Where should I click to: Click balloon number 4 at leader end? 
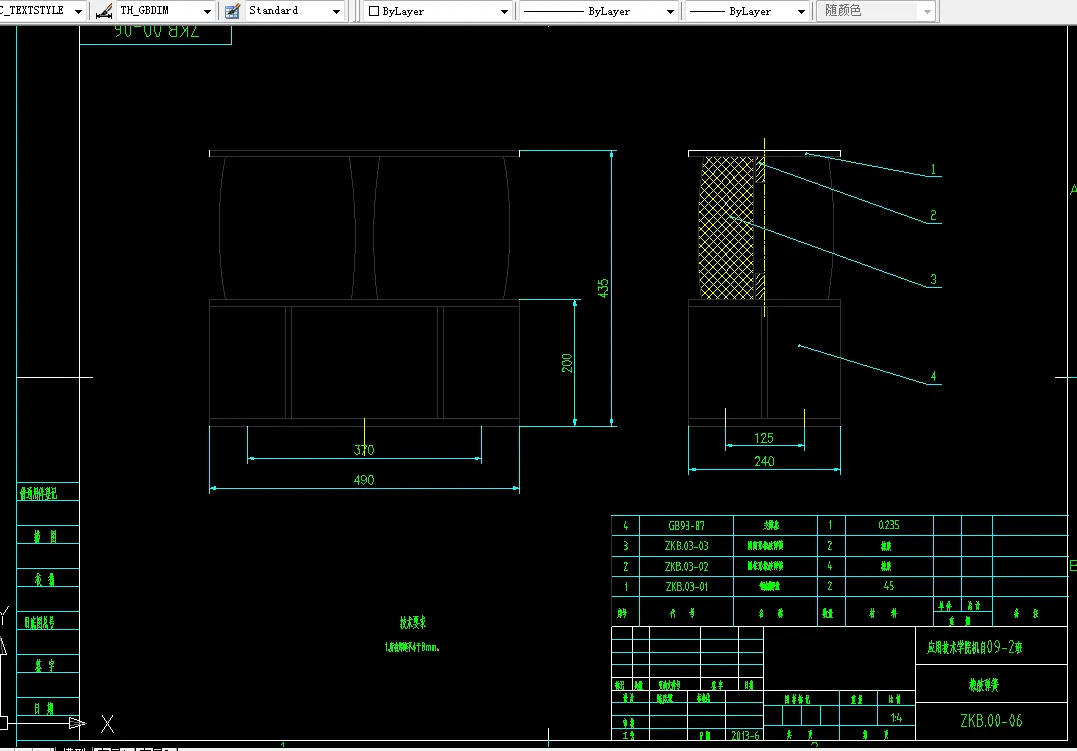(x=933, y=376)
